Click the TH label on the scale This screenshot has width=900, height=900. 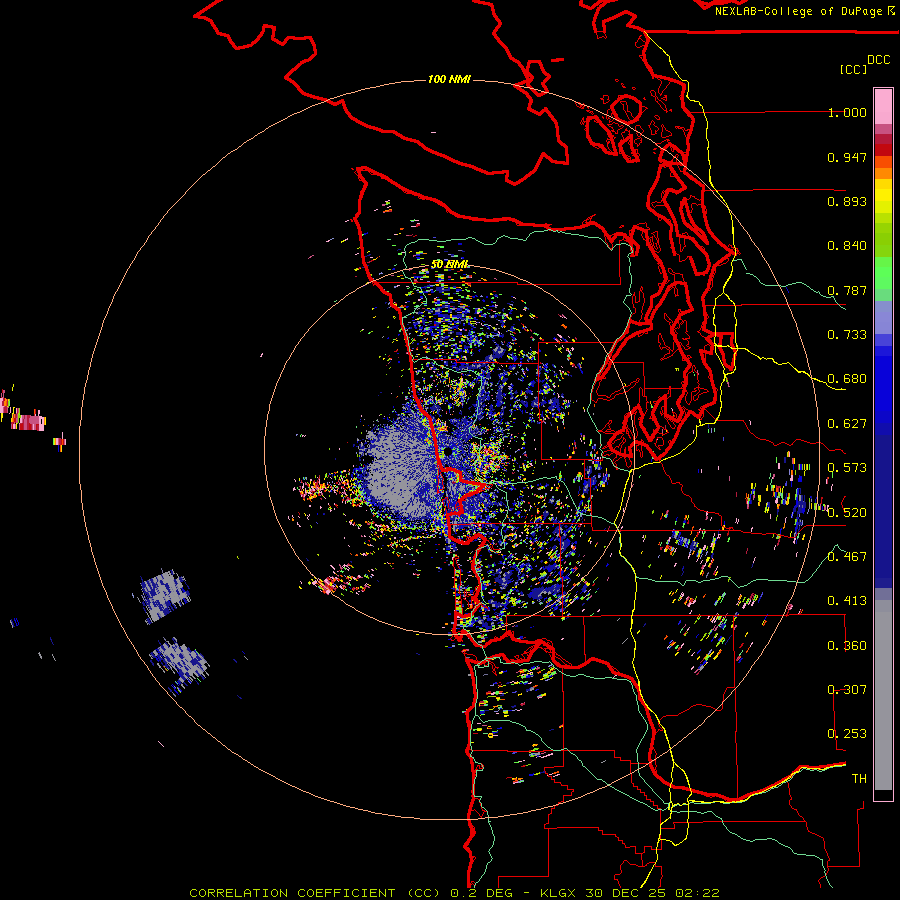859,779
